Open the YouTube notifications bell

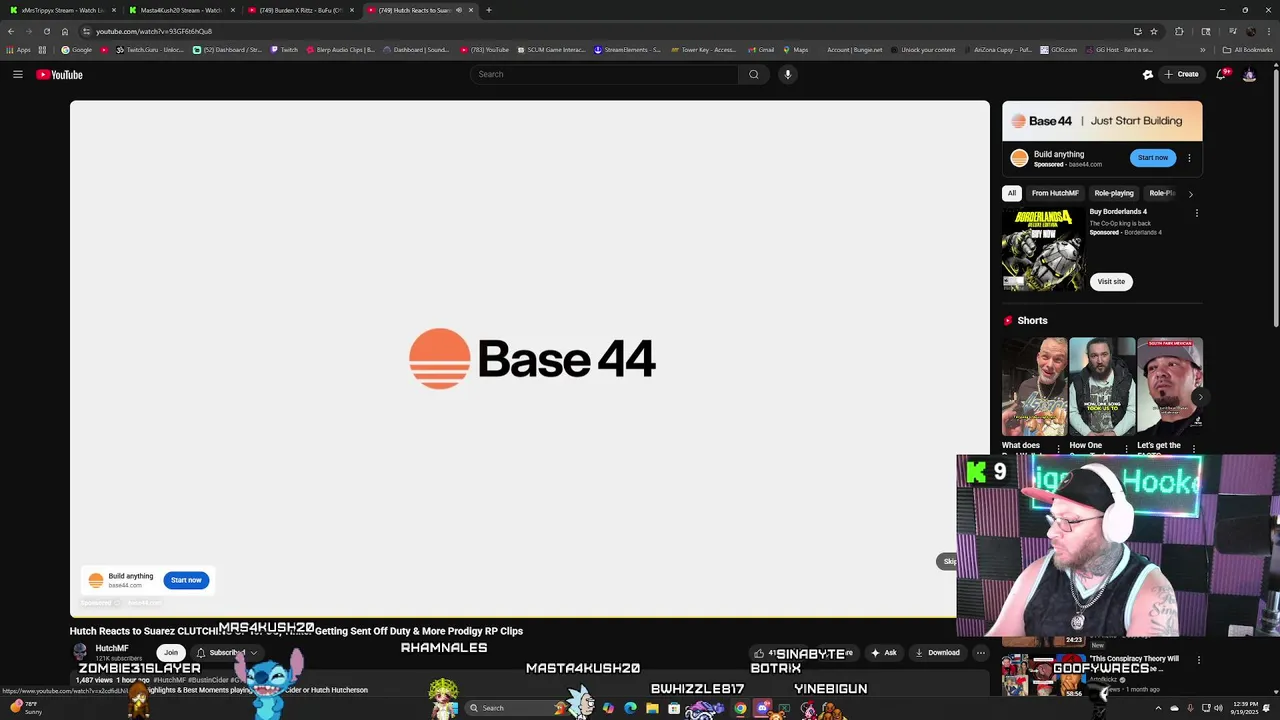[x=1222, y=74]
